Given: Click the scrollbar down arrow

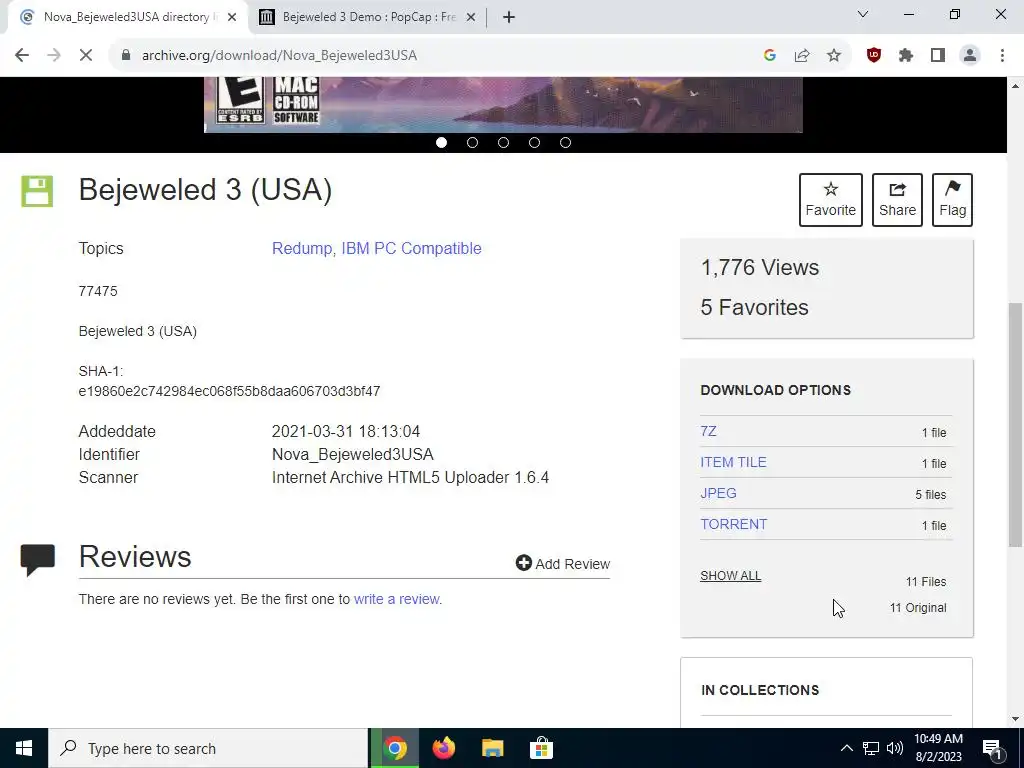Looking at the screenshot, I should [1016, 719].
